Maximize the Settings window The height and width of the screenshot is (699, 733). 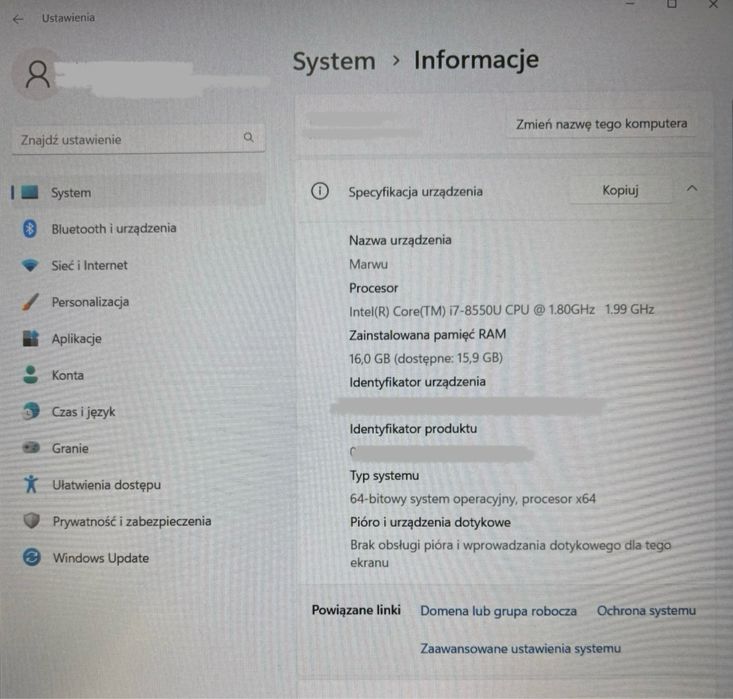point(672,4)
